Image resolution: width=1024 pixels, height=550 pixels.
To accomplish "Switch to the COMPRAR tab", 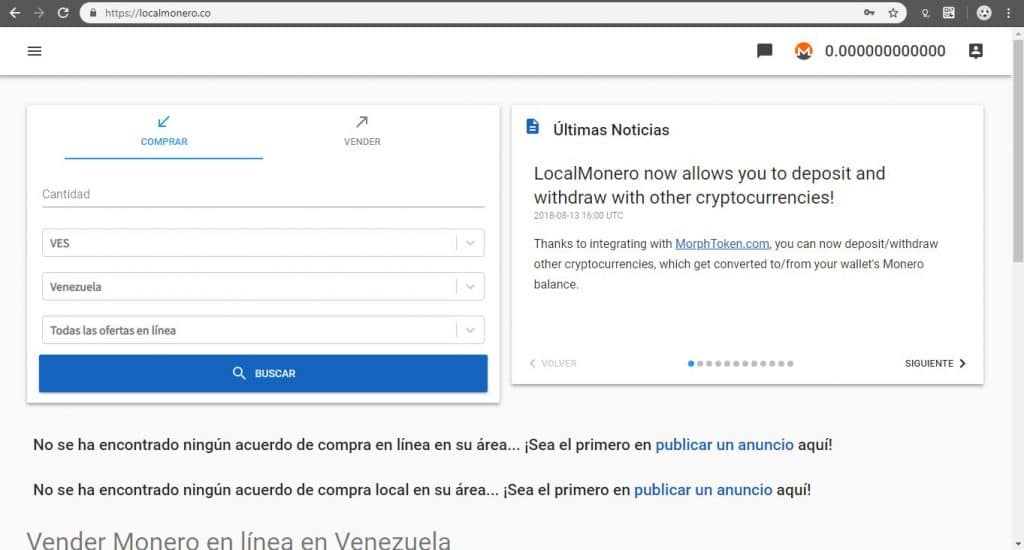I will 164,131.
